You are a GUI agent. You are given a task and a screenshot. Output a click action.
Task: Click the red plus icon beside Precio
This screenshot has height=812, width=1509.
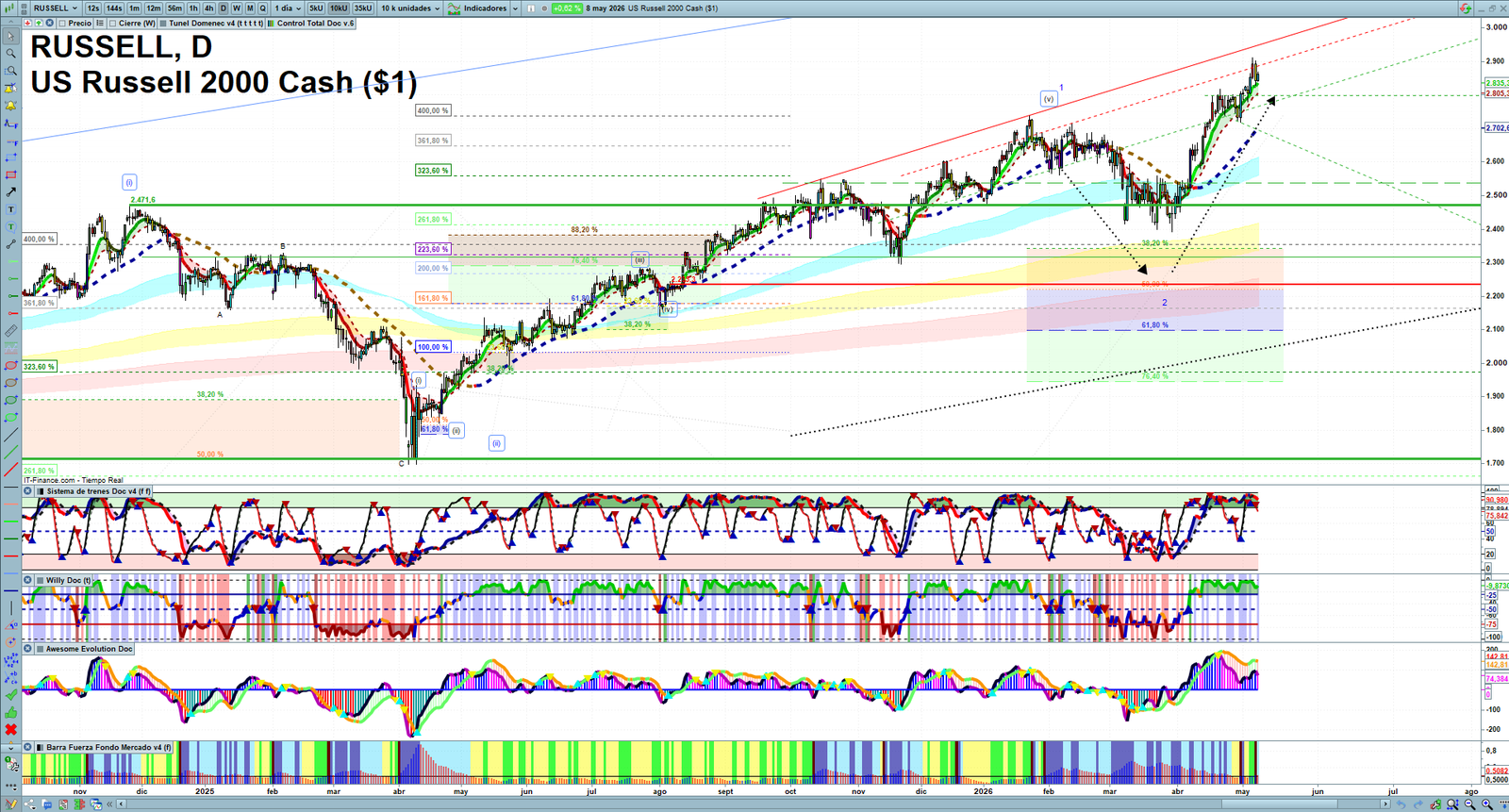pyautogui.click(x=27, y=23)
